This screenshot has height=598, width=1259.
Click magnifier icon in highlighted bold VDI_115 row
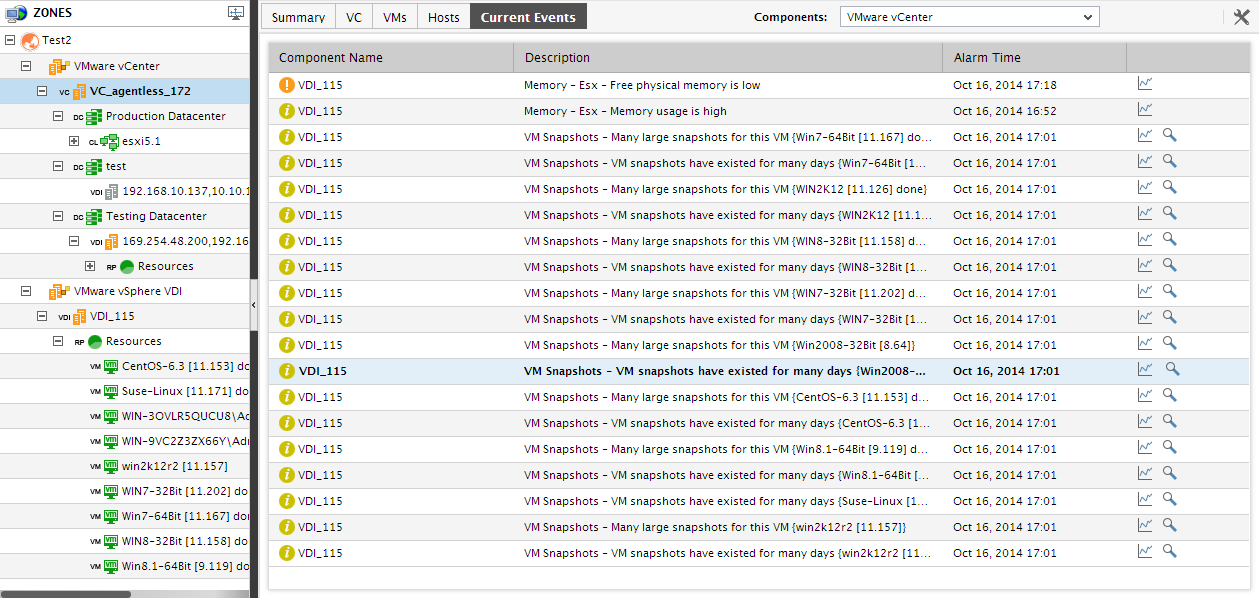point(1172,369)
